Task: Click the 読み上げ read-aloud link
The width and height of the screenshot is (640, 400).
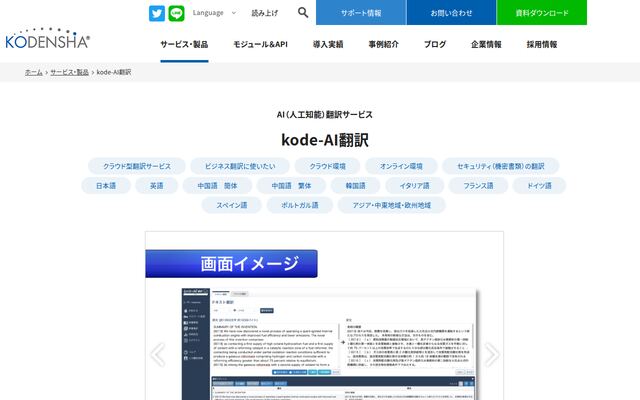Action: coord(264,13)
